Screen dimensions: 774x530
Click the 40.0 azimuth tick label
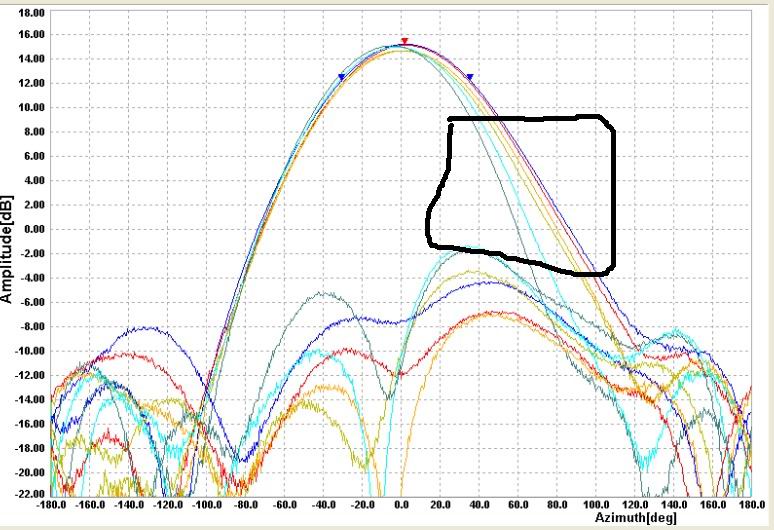(479, 505)
